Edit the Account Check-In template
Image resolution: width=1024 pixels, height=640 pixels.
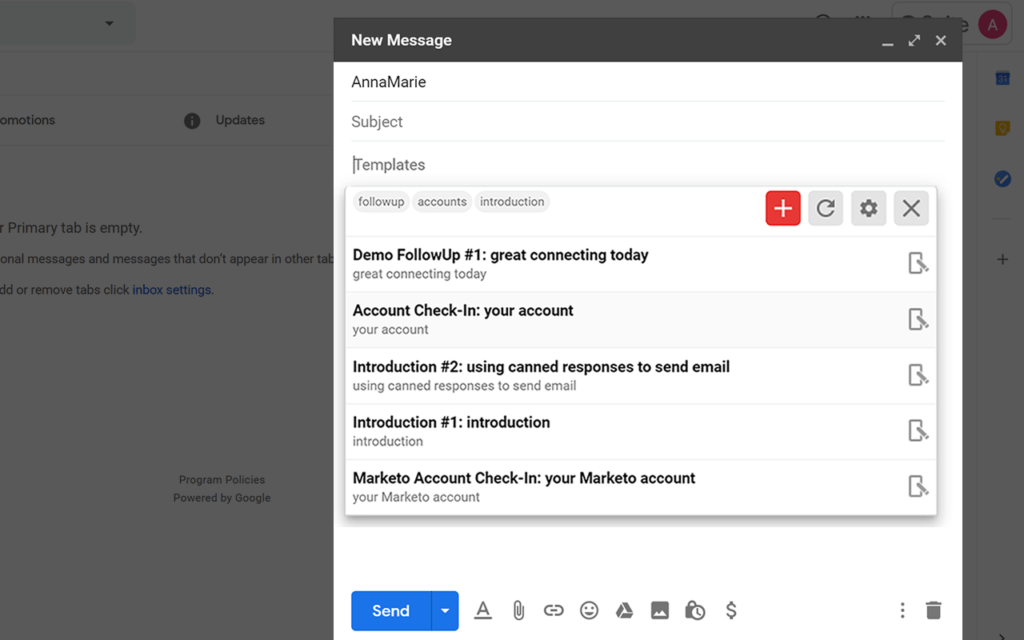click(918, 319)
